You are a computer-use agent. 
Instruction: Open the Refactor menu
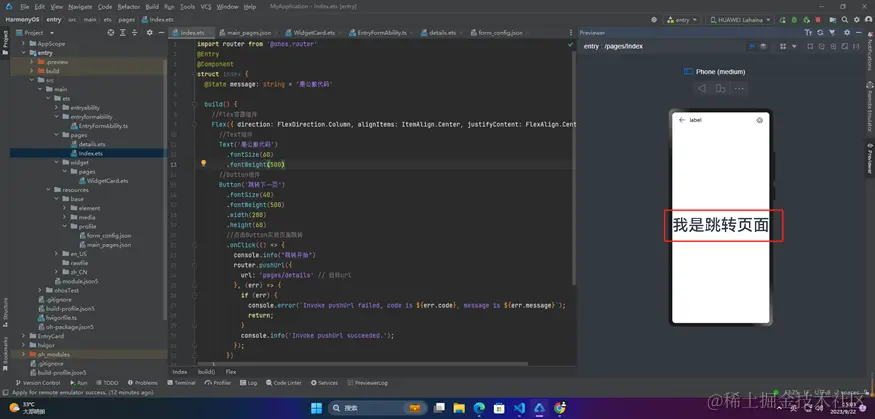[129, 7]
